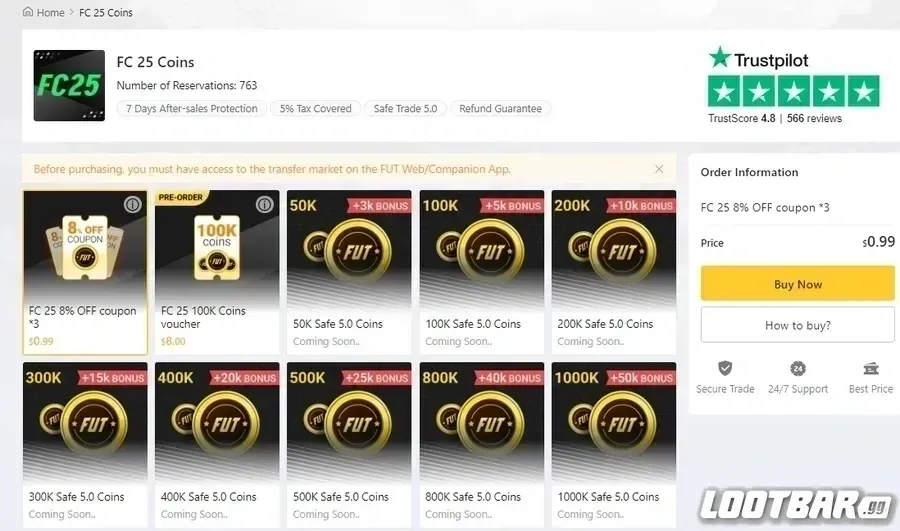Click the FC25 game logo image
Image resolution: width=900 pixels, height=531 pixels.
pos(69,86)
